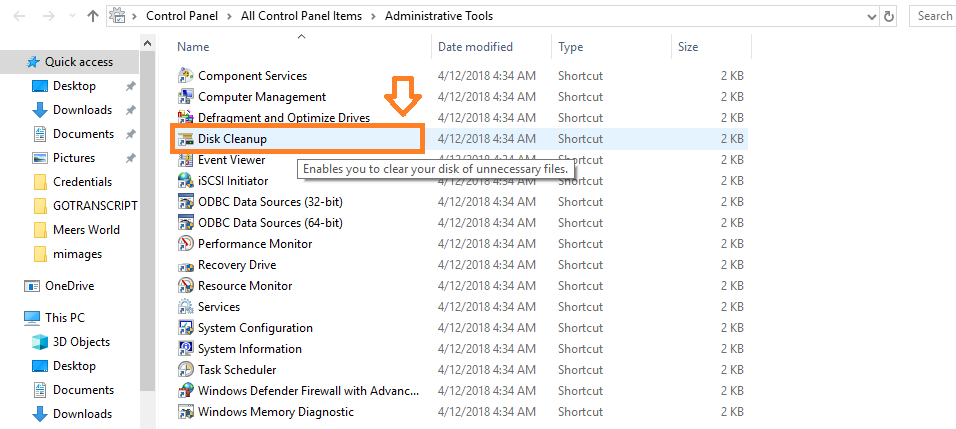Image resolution: width=956 pixels, height=429 pixels.
Task: Refresh the Administrative Tools folder
Action: [x=890, y=16]
